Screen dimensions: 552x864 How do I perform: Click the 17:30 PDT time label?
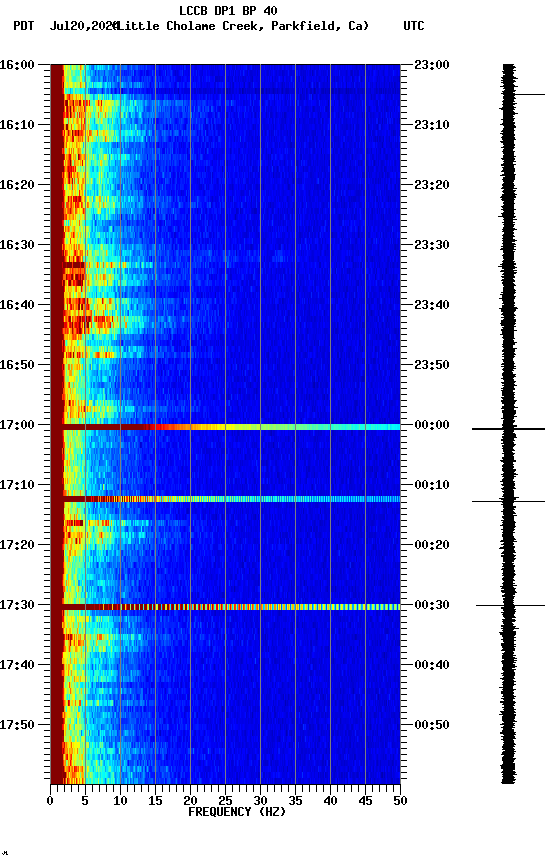(17, 605)
